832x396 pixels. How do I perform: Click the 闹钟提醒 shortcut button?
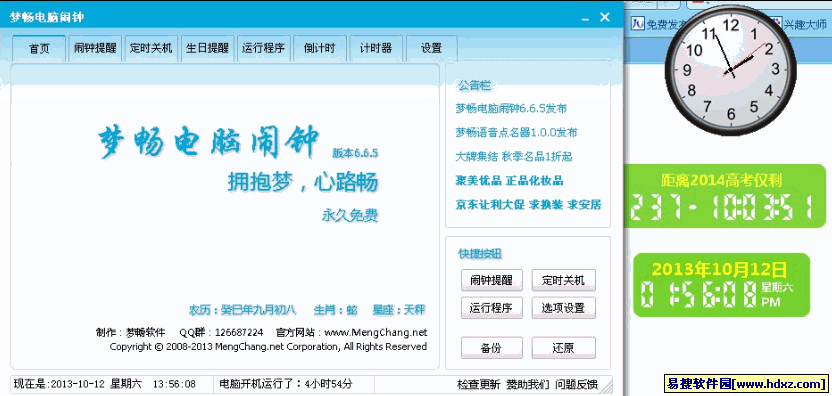click(492, 280)
